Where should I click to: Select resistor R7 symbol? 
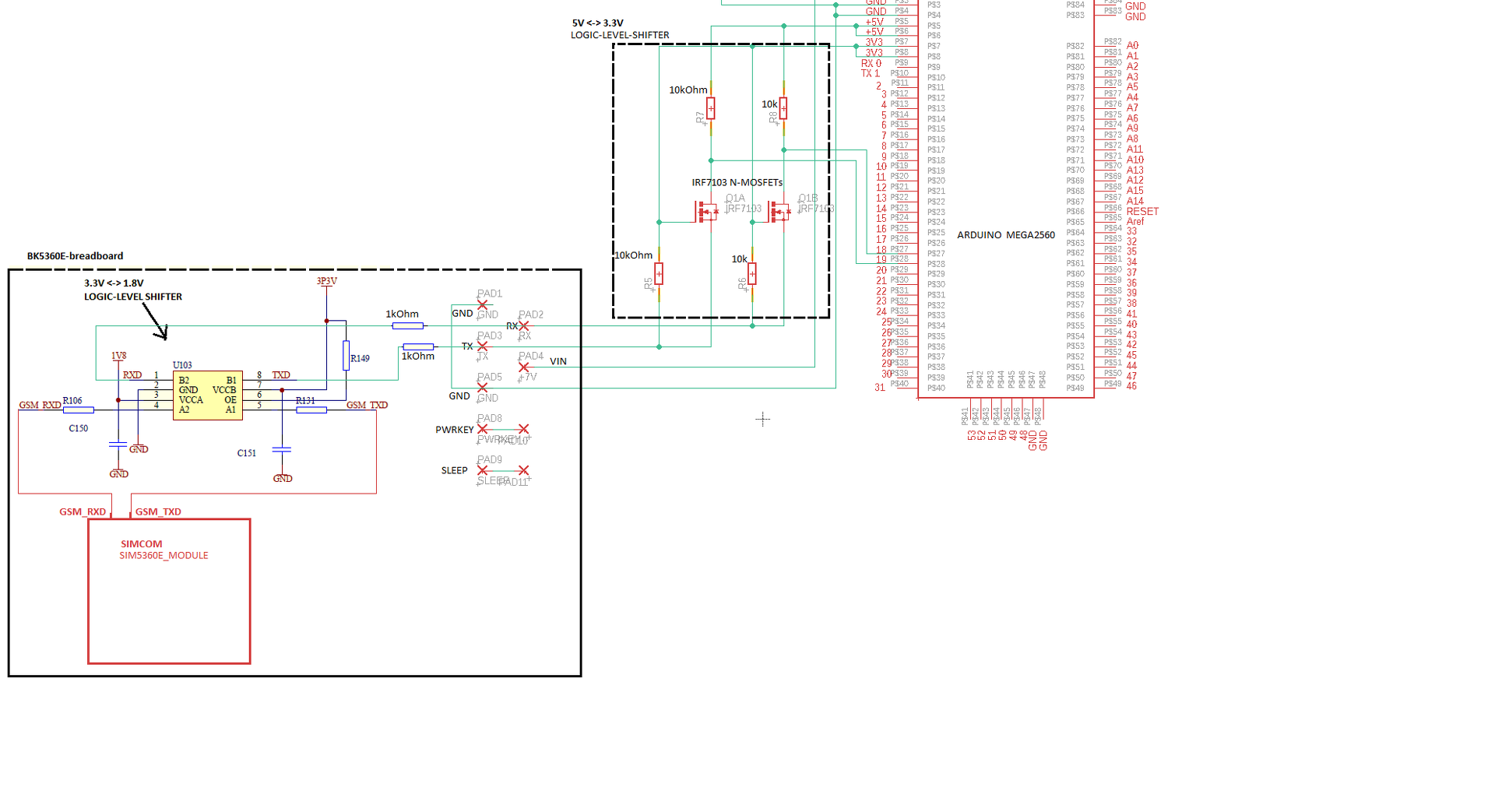(711, 108)
